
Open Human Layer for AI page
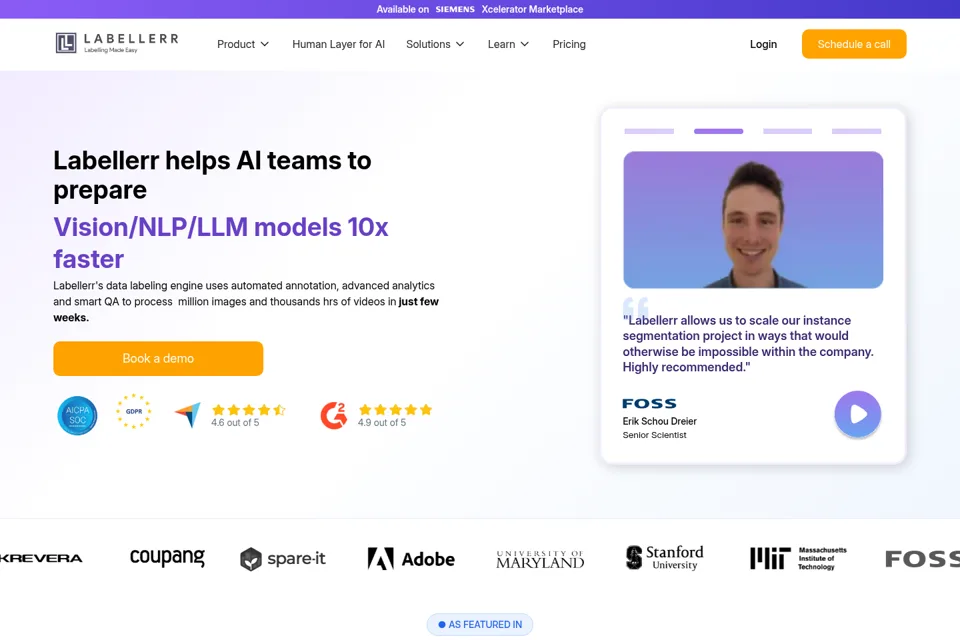coord(339,44)
